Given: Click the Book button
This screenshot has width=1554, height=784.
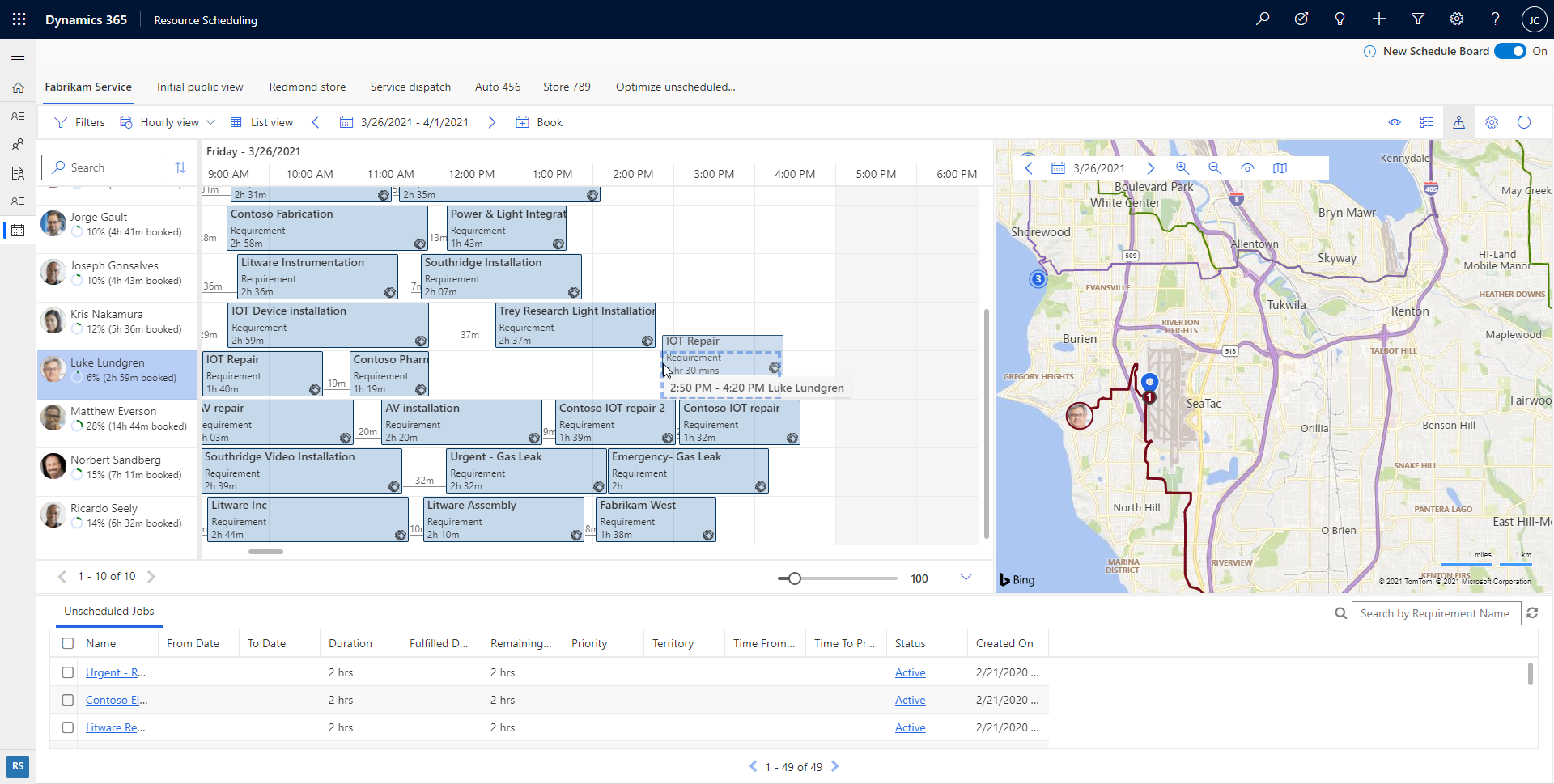Looking at the screenshot, I should tap(539, 122).
